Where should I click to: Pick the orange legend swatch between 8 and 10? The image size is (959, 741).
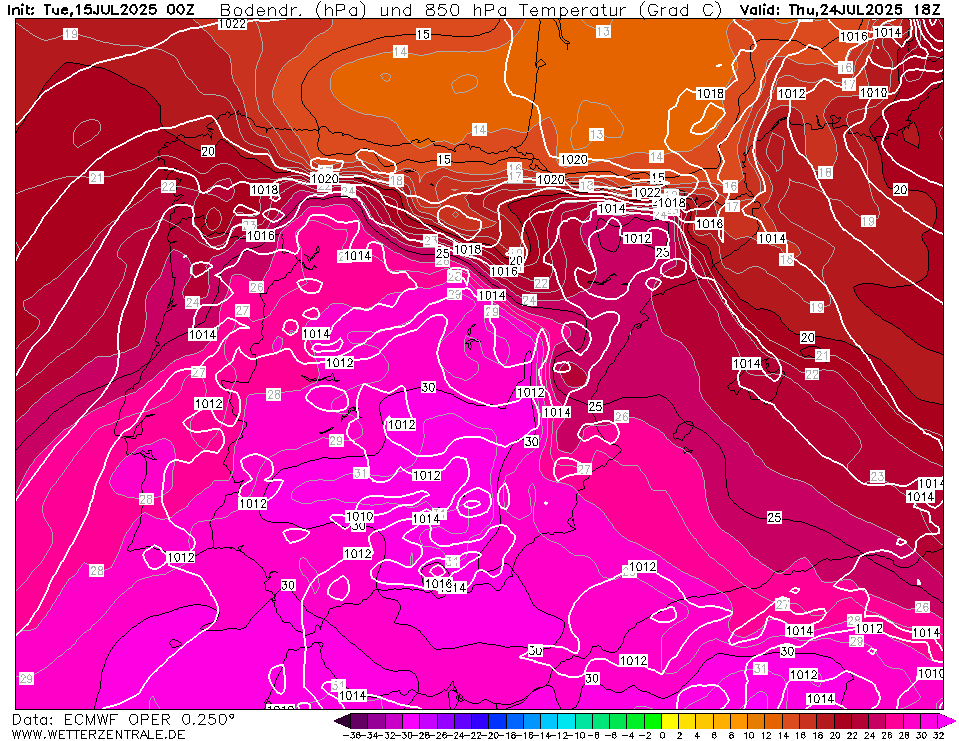[739, 721]
